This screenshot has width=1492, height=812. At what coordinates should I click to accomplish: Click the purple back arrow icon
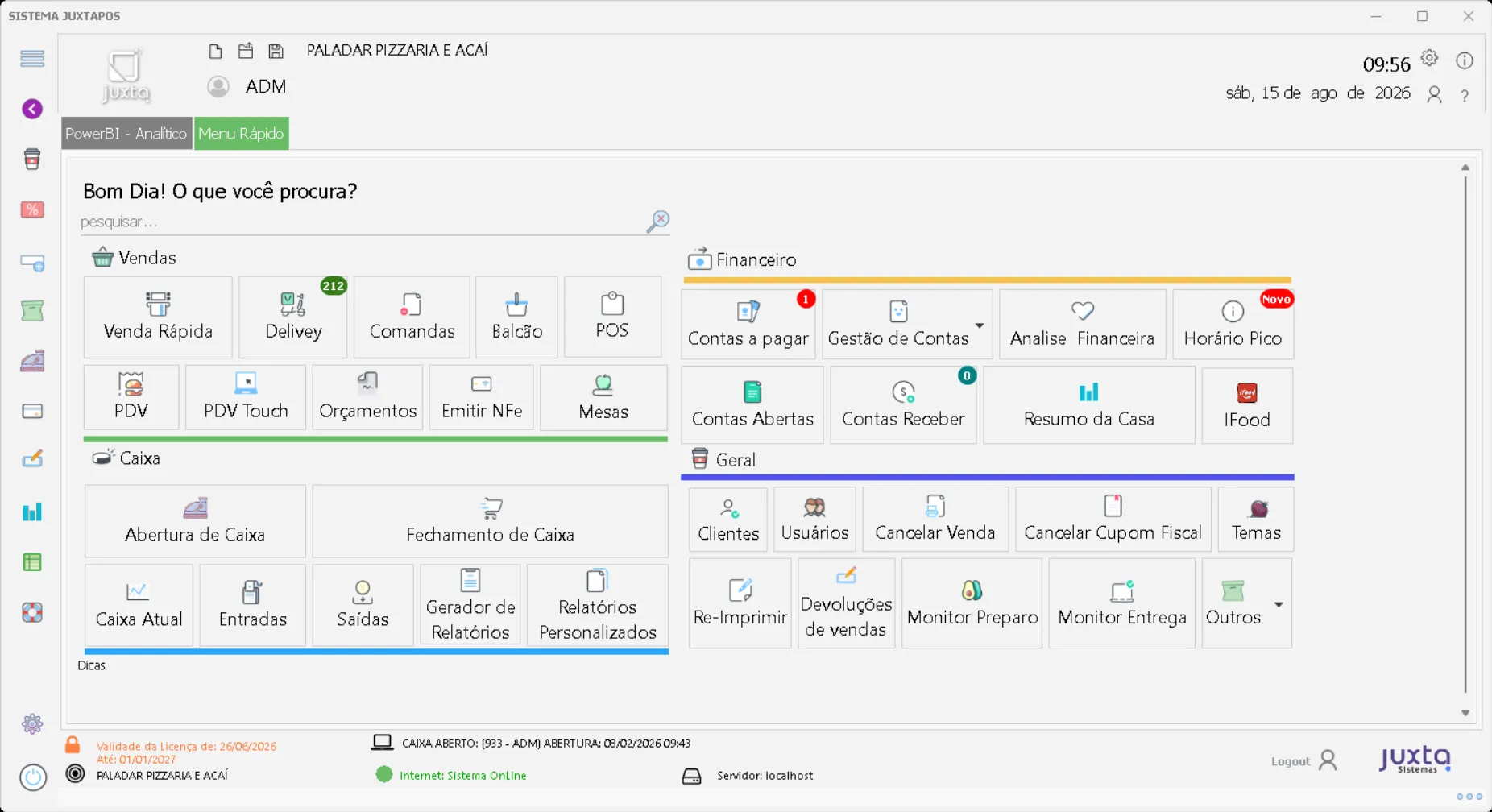click(x=32, y=109)
